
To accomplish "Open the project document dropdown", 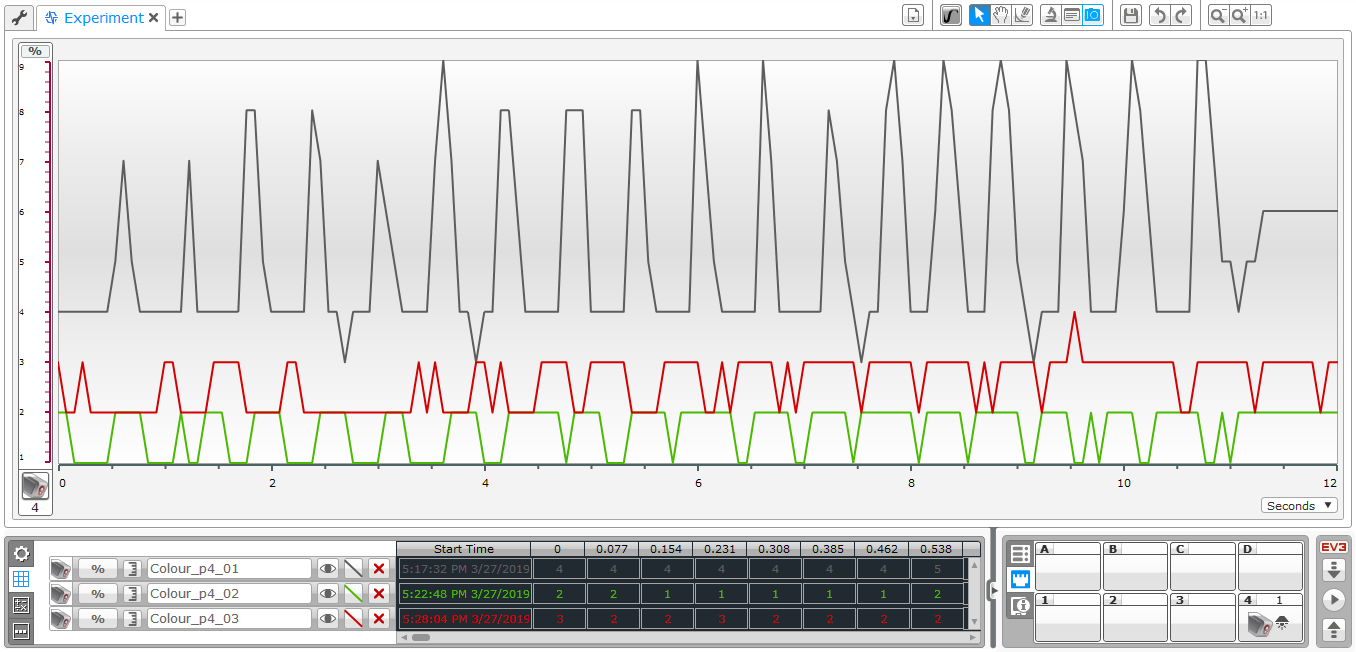I will click(912, 15).
